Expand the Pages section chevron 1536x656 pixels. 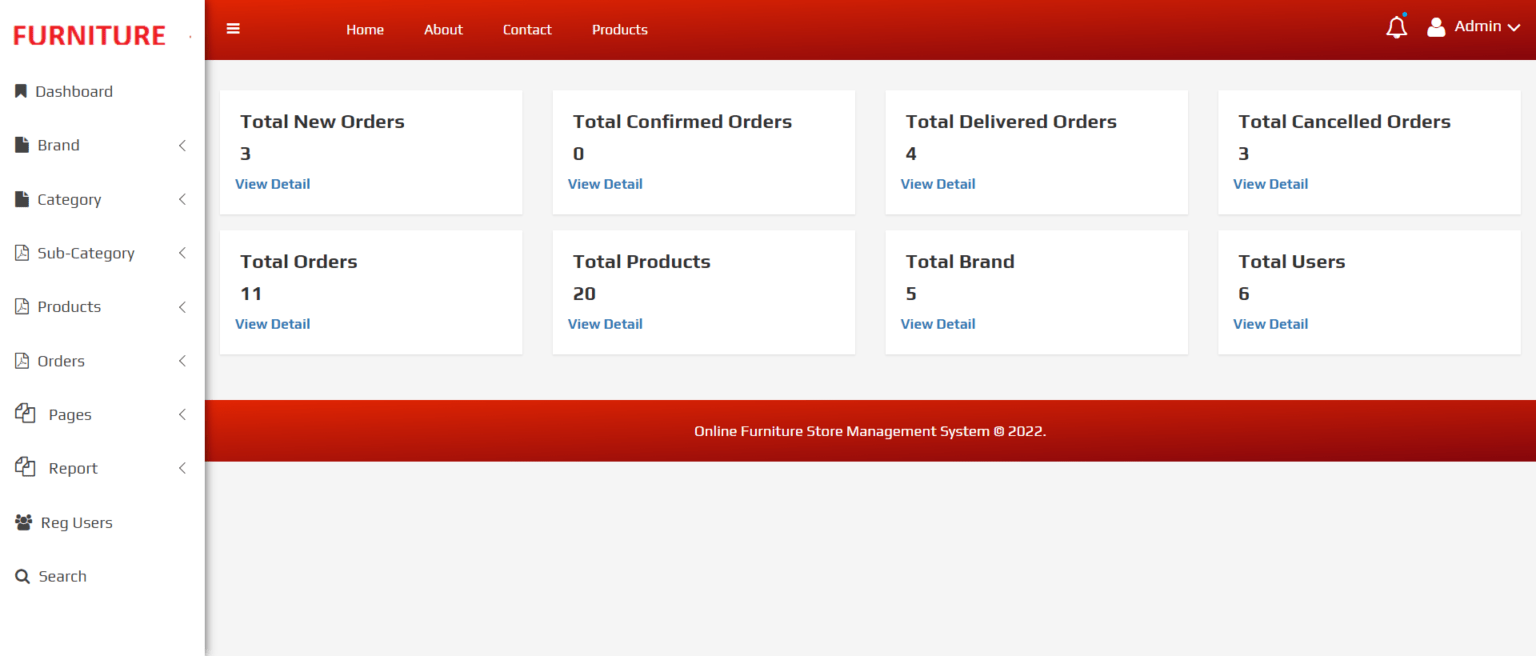181,414
